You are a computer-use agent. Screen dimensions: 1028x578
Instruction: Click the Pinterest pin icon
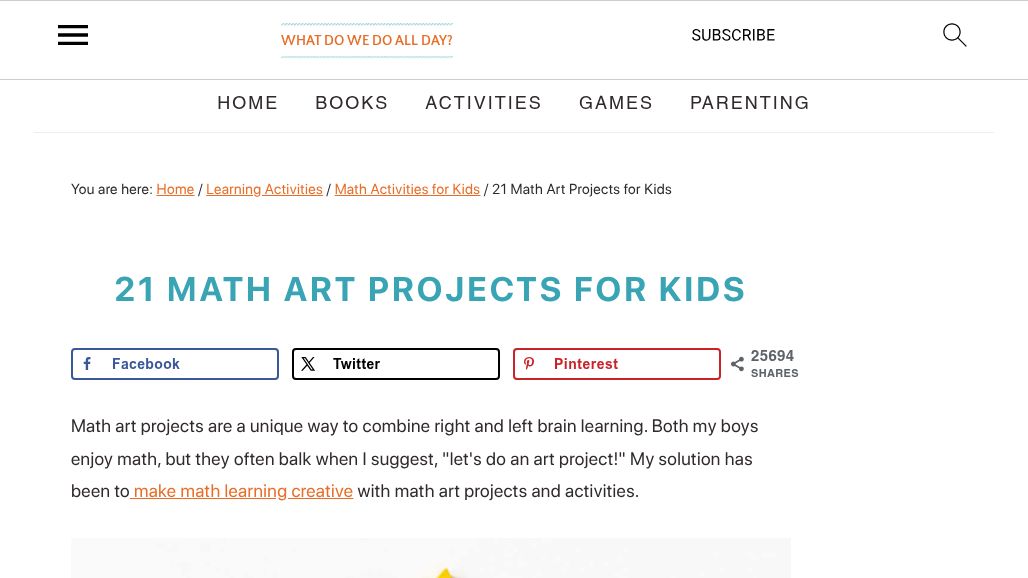(529, 364)
